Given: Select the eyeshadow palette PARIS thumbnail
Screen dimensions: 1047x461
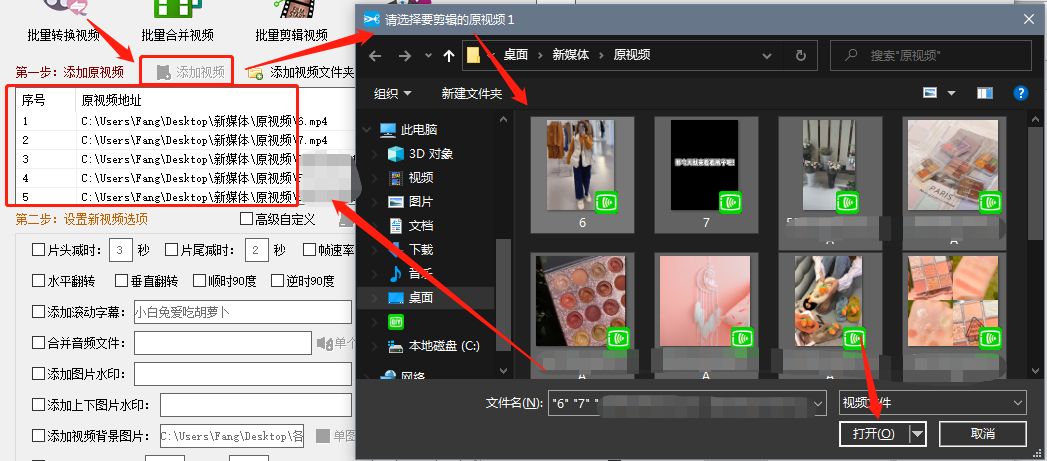Looking at the screenshot, I should coord(953,166).
